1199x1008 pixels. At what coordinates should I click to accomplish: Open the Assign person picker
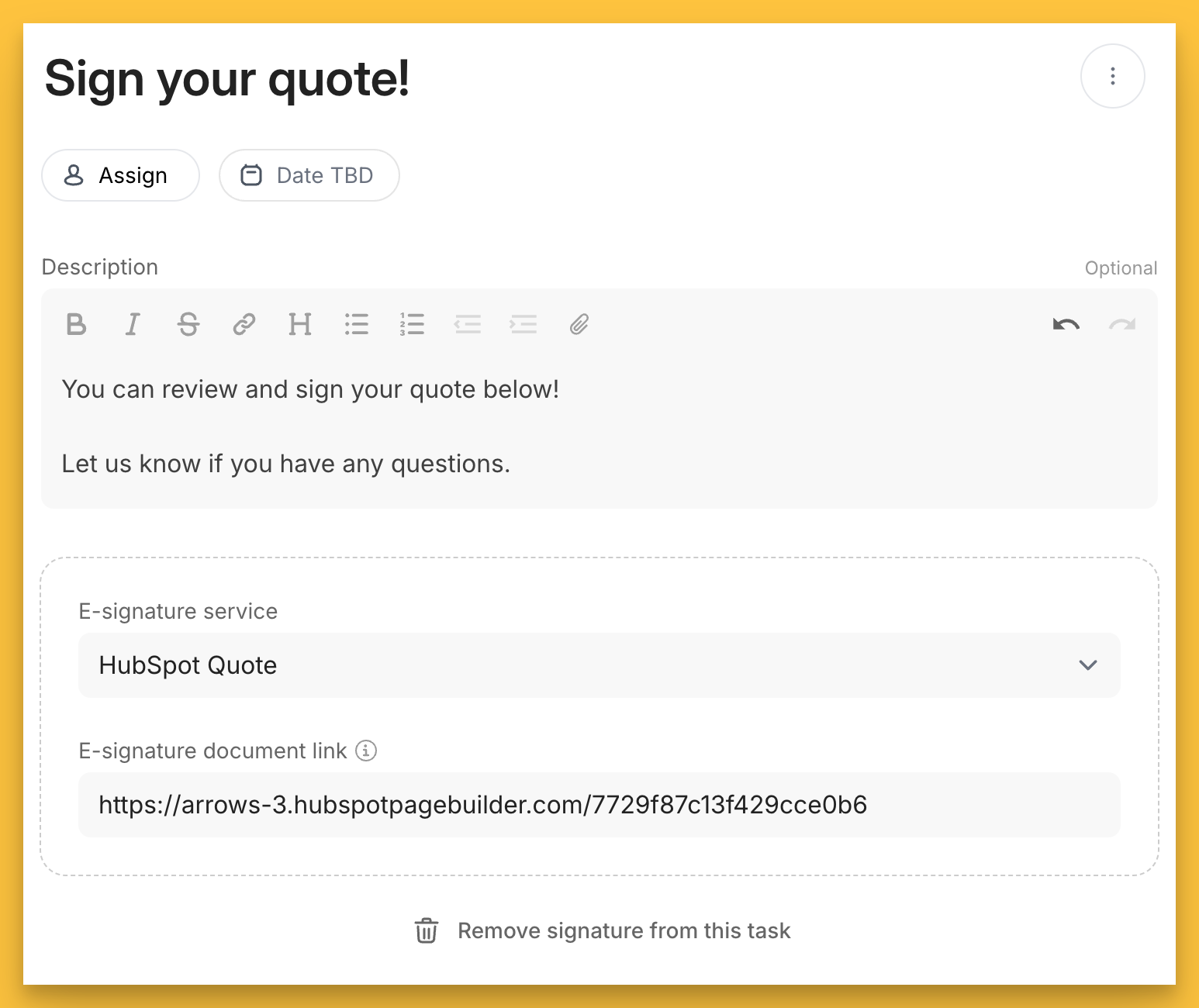(120, 175)
